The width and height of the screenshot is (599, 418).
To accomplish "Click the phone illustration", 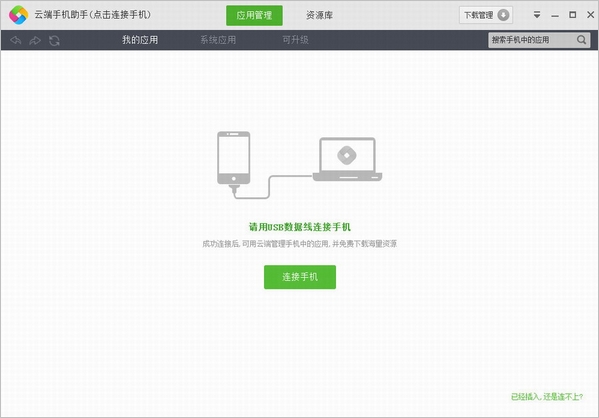I will click(234, 158).
